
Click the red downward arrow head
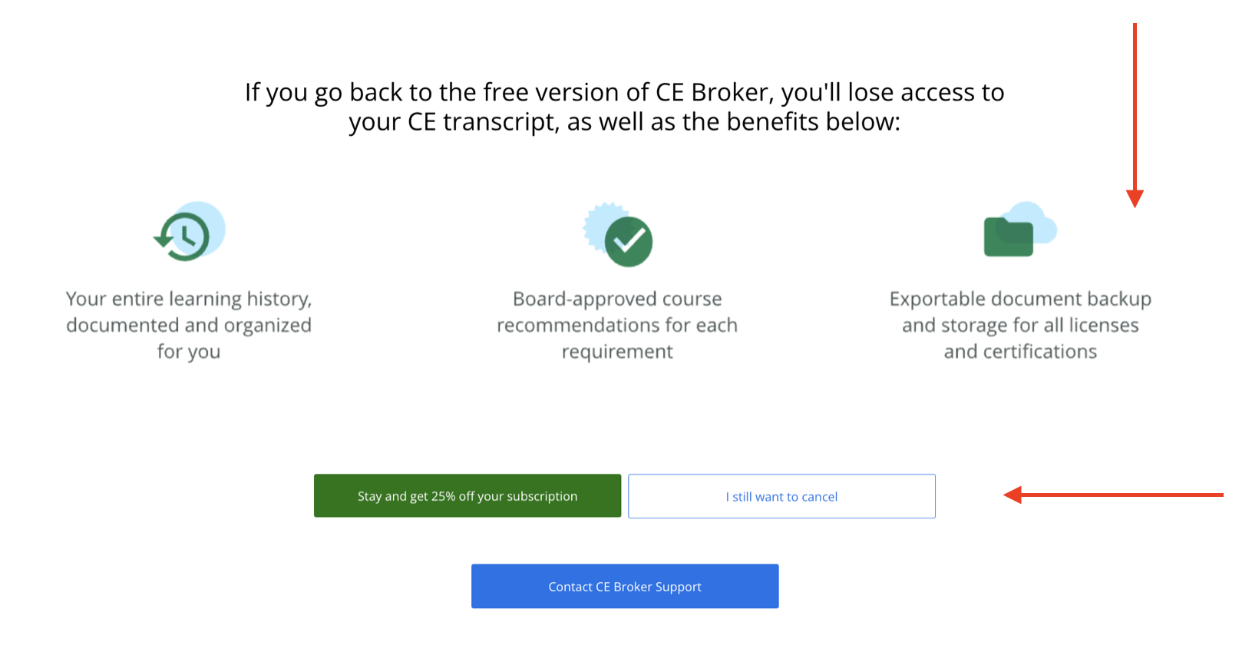1134,198
